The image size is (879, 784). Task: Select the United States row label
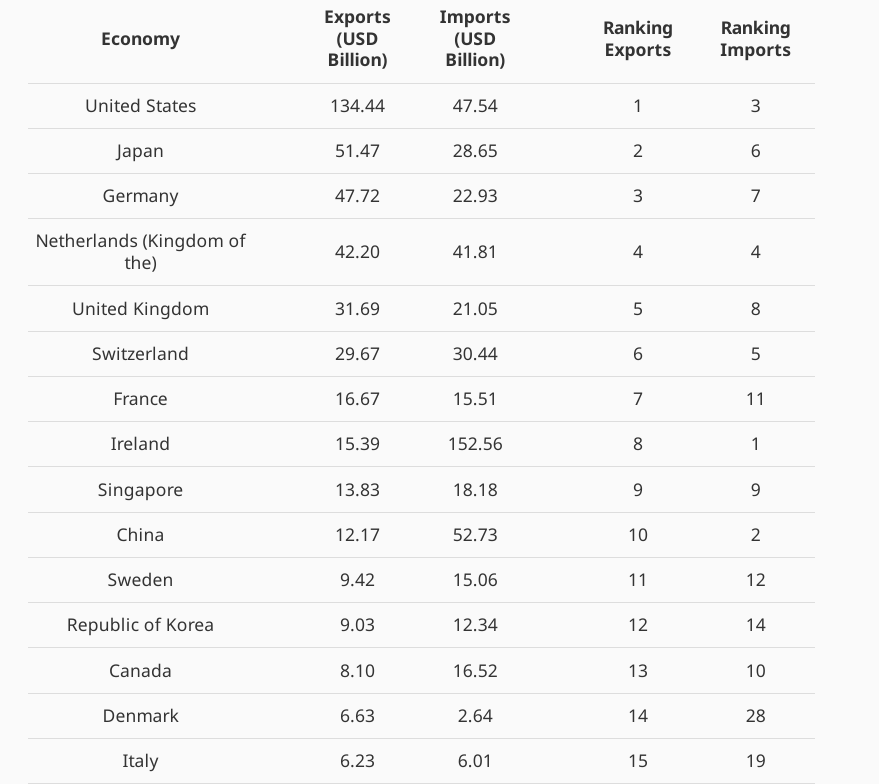140,106
